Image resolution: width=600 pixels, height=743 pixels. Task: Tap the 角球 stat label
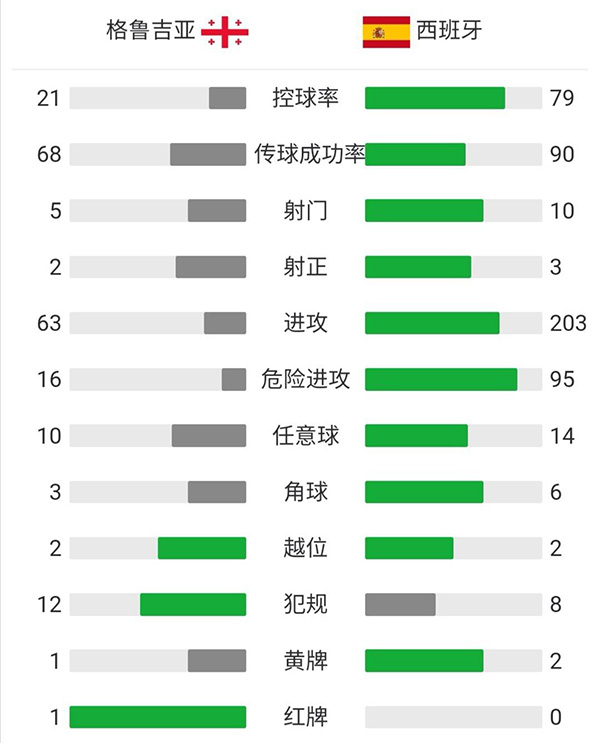305,492
